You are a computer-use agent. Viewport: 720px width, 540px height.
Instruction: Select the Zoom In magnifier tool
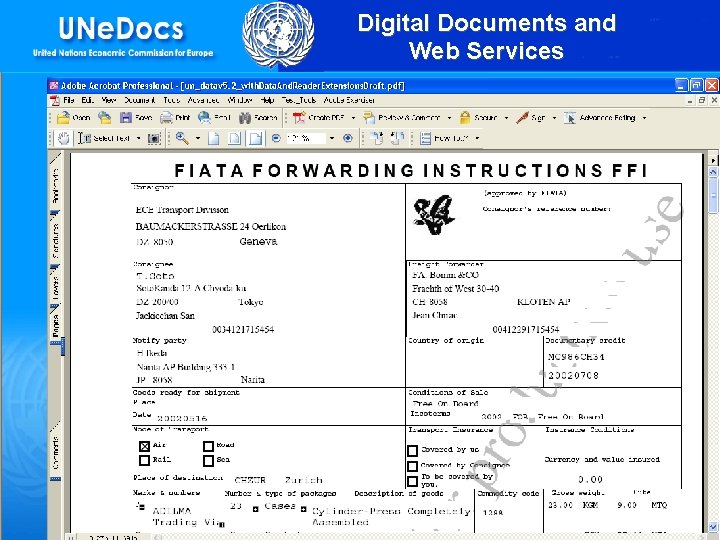click(x=182, y=138)
